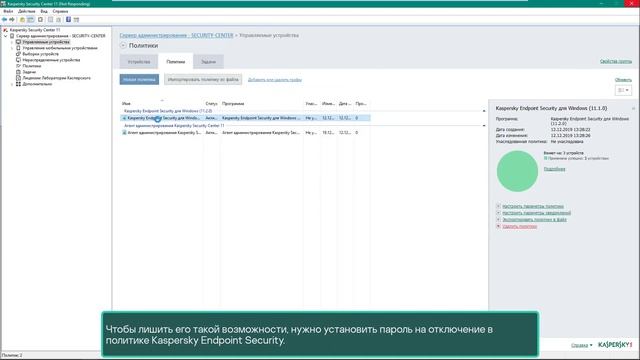This screenshot has height=360, width=640.
Task: Select the Политики tab
Action: 176,62
